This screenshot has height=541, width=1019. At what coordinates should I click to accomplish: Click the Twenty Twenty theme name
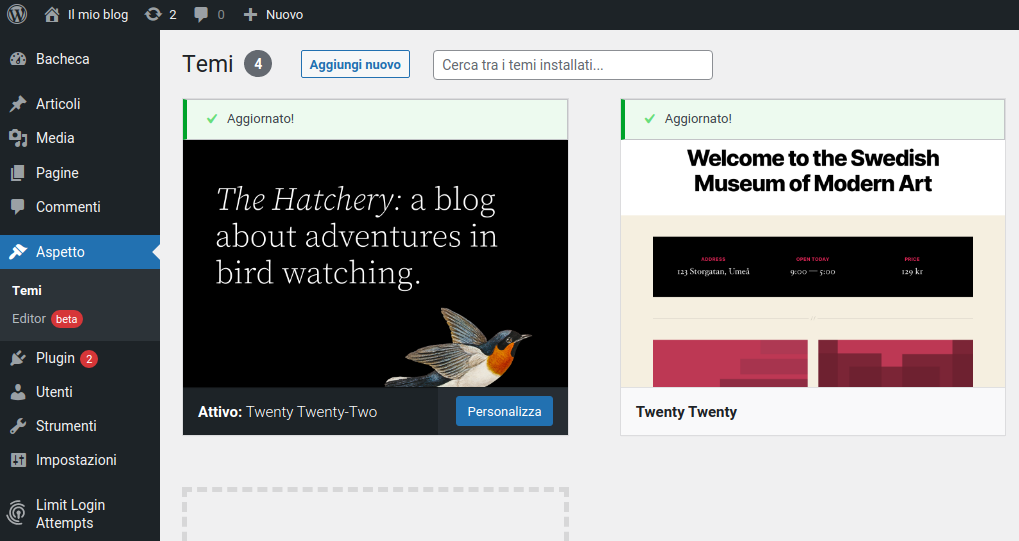686,412
